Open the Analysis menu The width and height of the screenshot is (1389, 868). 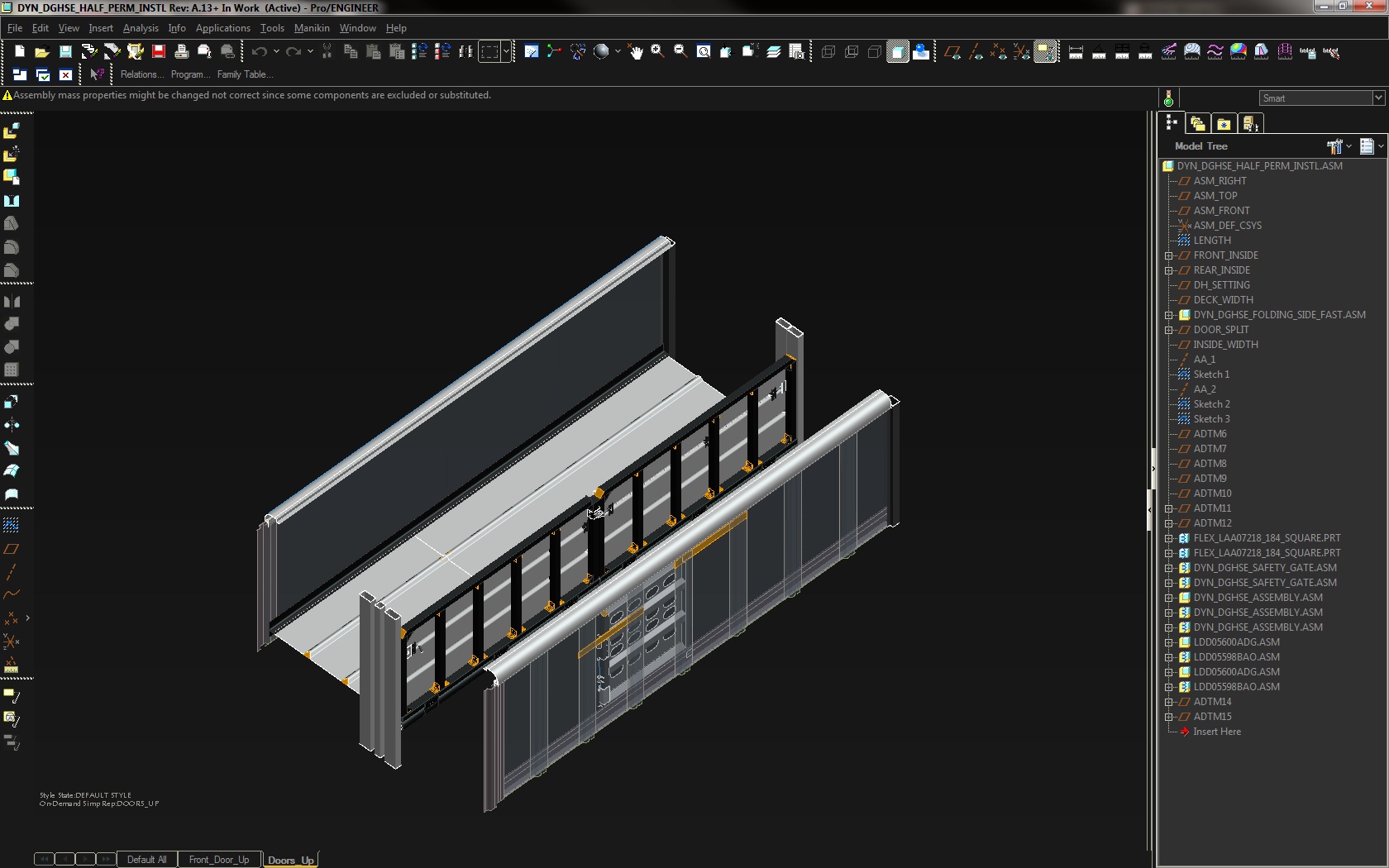pos(141,28)
